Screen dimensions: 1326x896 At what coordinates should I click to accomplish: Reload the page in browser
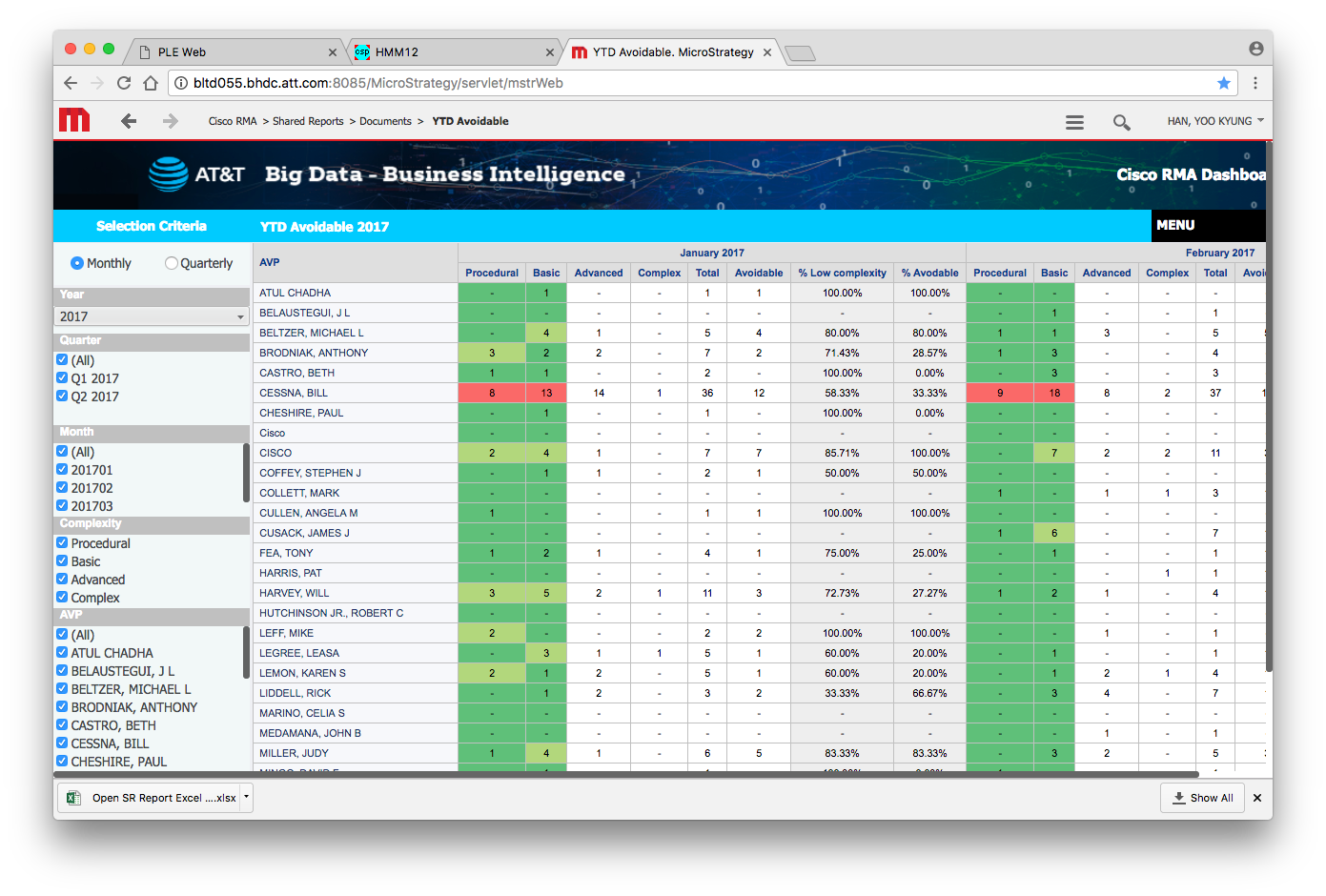[124, 83]
